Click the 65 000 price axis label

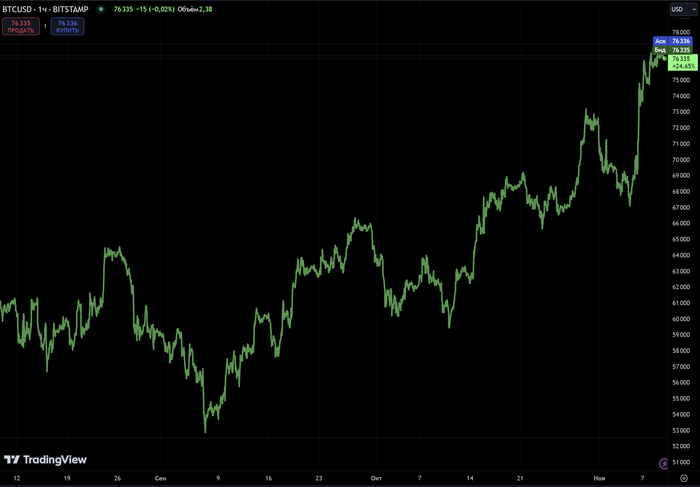[x=681, y=239]
